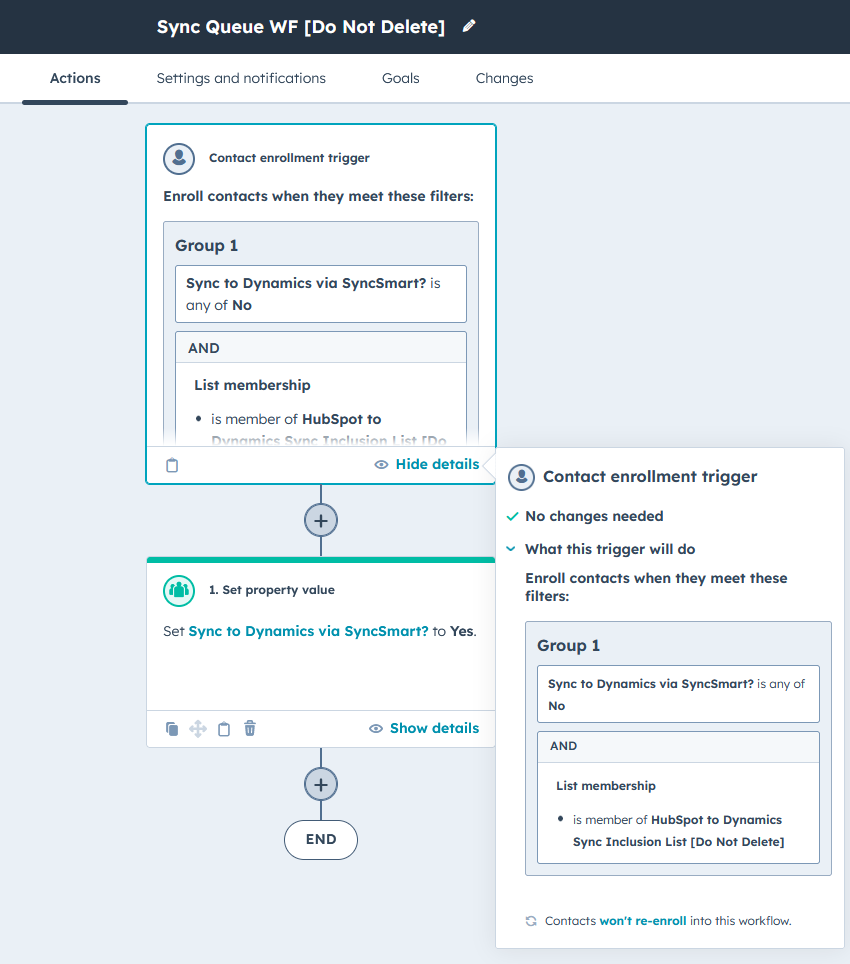View the Changes tab
This screenshot has height=964, width=850.
(505, 79)
